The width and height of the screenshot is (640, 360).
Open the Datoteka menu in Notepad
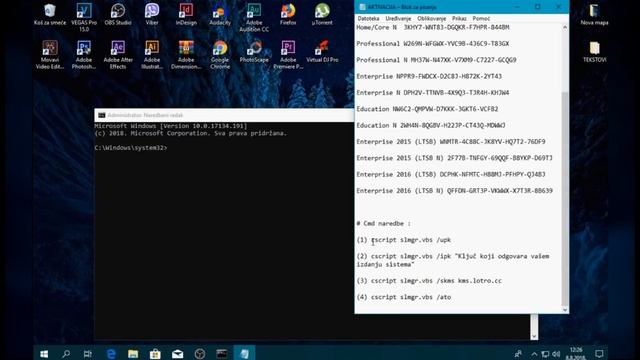(368, 18)
